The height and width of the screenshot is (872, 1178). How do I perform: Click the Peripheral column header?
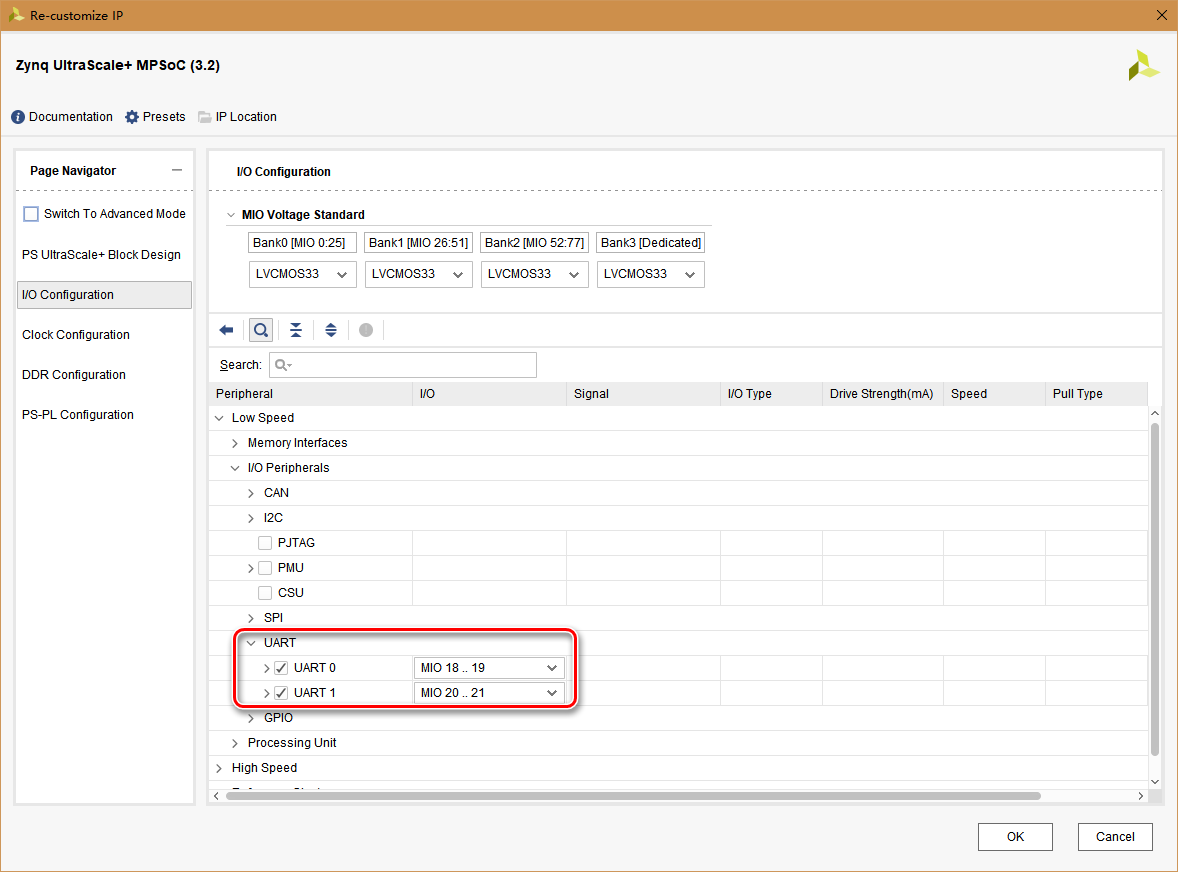click(310, 394)
